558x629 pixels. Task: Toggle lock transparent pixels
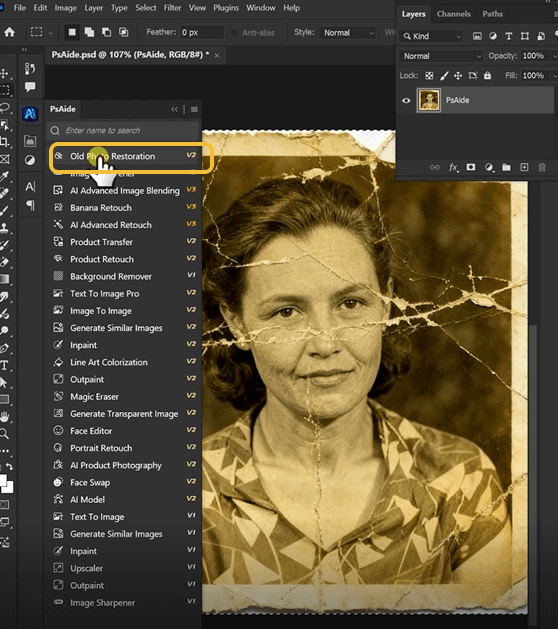pos(429,75)
